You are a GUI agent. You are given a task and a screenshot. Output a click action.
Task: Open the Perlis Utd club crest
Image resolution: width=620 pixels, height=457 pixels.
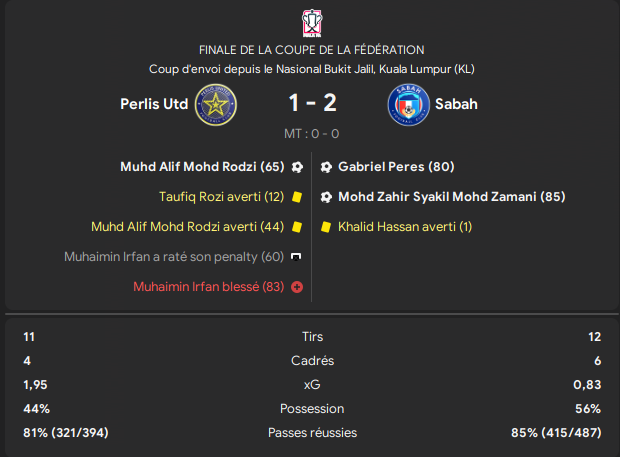coord(215,105)
